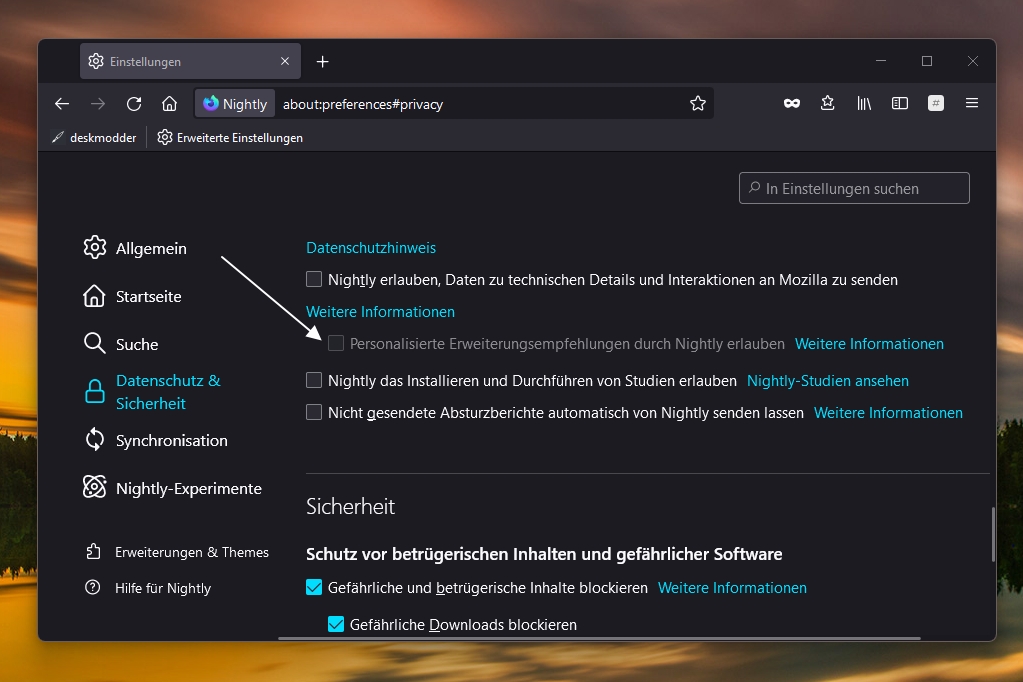Open Weitere Informationen below the Mozilla data checkbox
This screenshot has width=1023, height=682.
point(380,312)
